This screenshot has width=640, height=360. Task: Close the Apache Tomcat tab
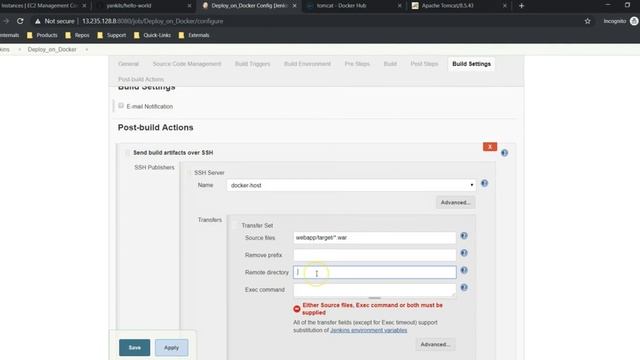coord(504,6)
